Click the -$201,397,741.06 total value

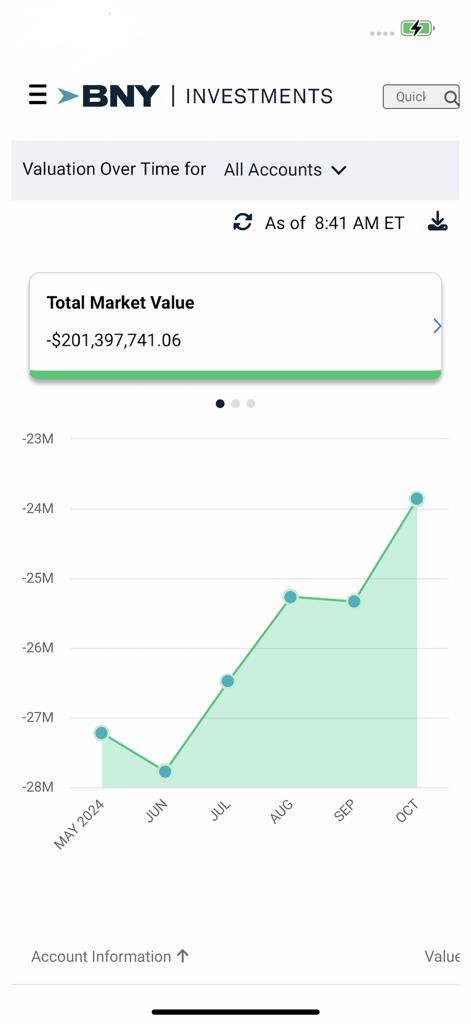[114, 340]
